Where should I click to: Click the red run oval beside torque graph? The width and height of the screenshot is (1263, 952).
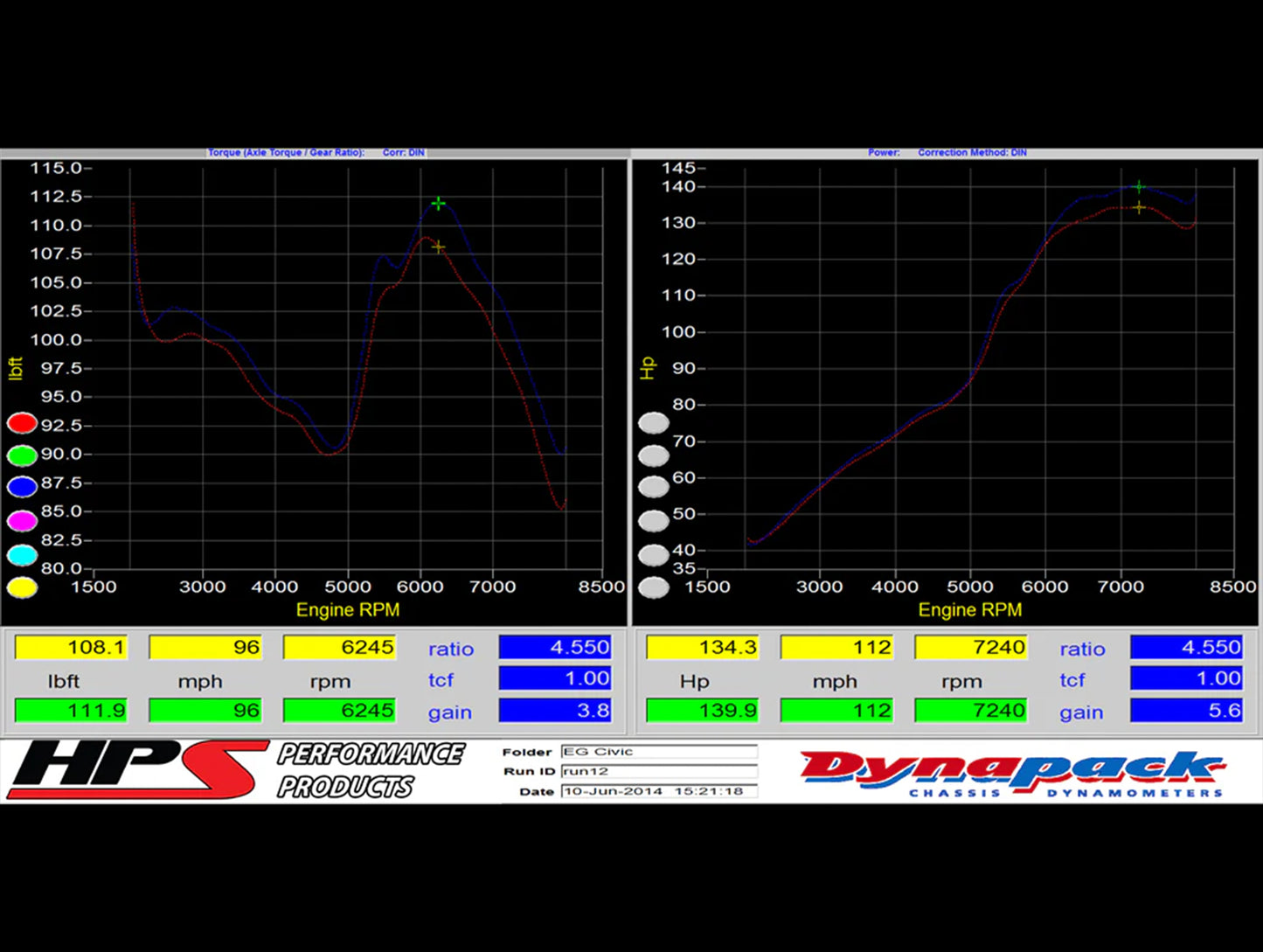point(22,424)
